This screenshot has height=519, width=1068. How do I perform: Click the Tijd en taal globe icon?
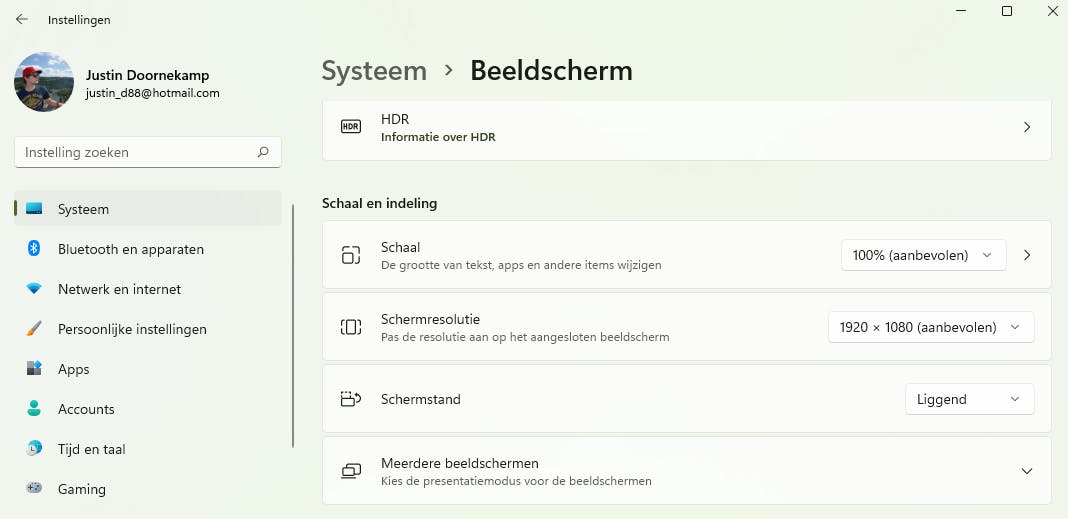[x=34, y=449]
